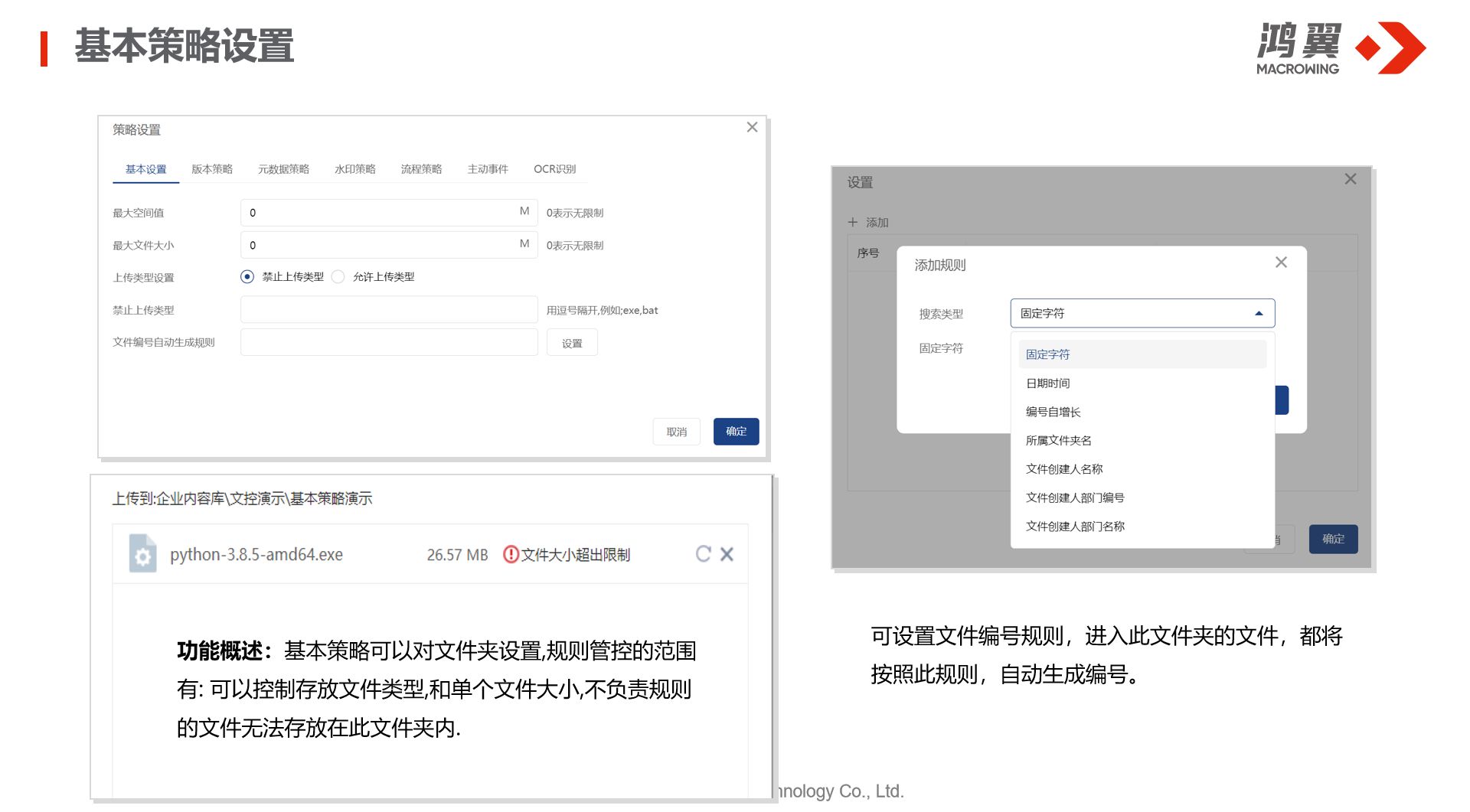Click the MACROWING logo

1341,48
